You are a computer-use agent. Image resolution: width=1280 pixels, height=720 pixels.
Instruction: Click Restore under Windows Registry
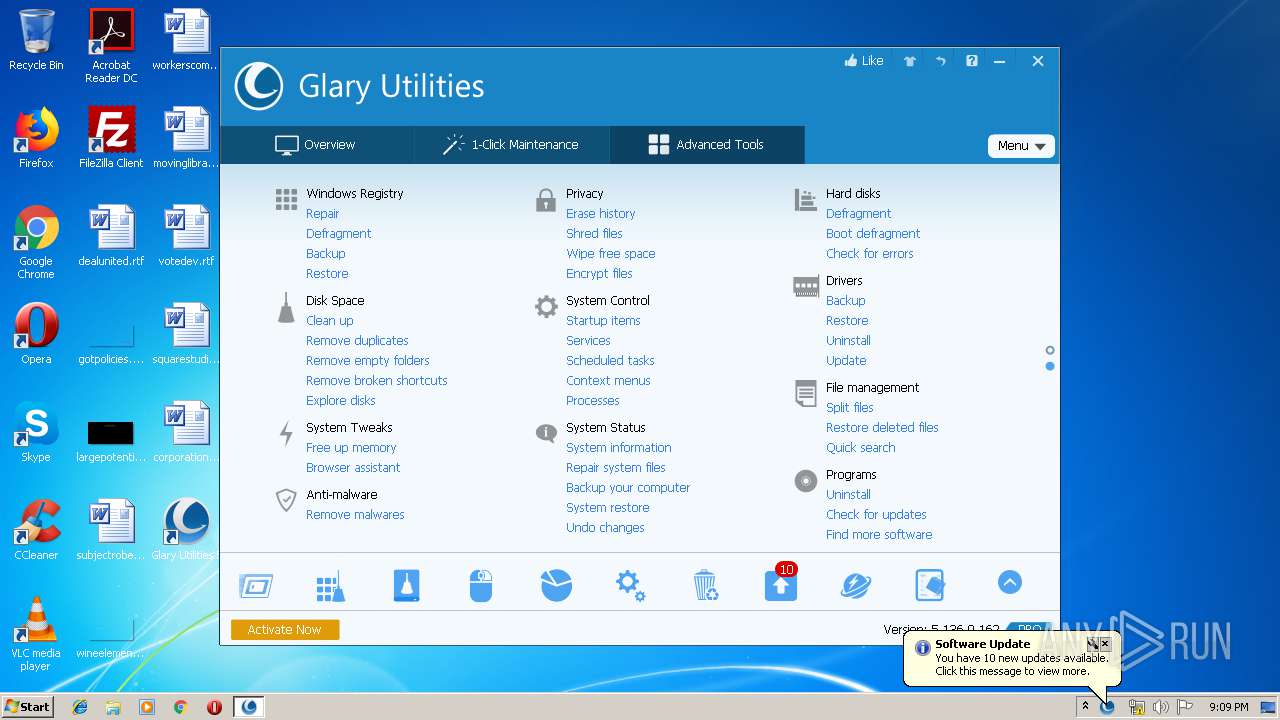327,274
